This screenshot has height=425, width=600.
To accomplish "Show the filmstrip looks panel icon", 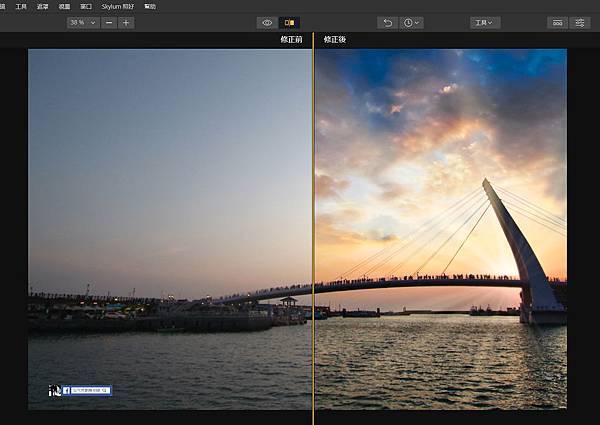I will [556, 22].
